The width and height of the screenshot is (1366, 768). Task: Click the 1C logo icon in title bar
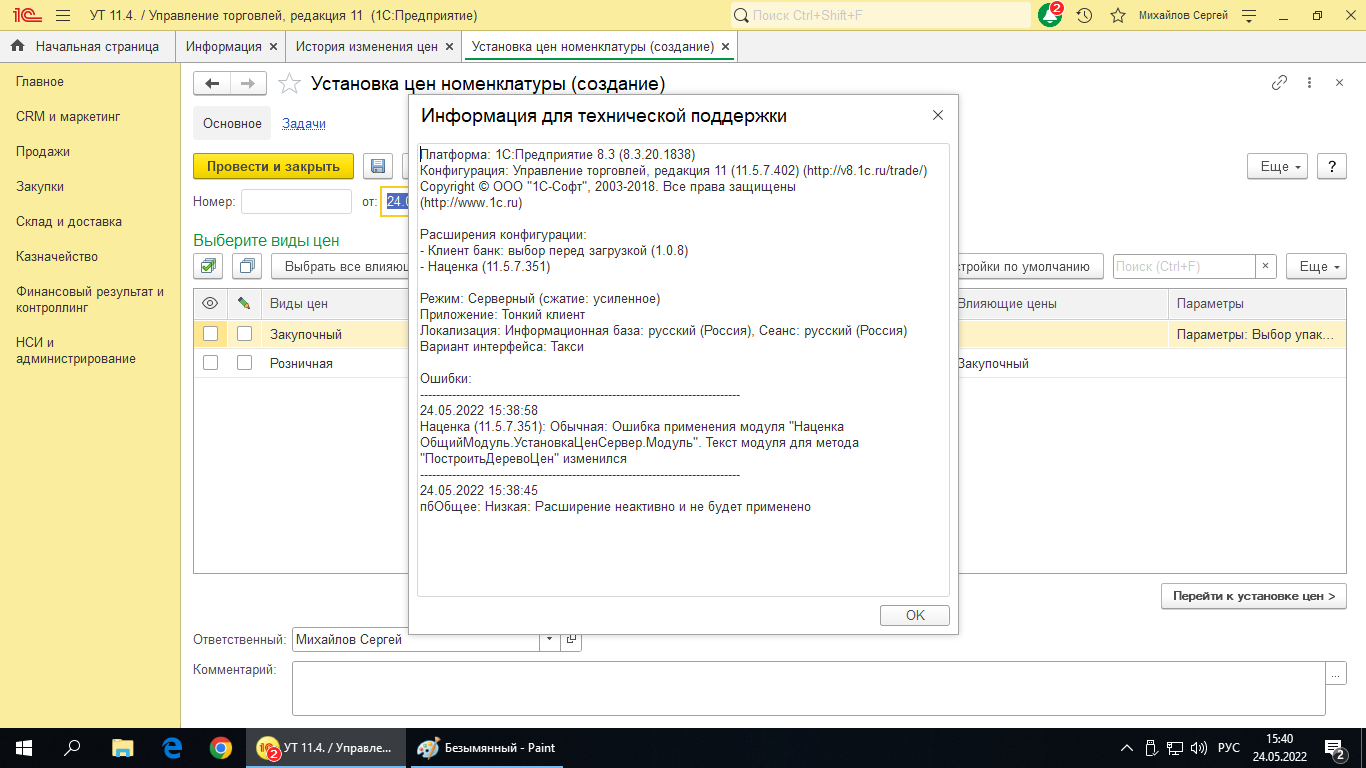(26, 16)
